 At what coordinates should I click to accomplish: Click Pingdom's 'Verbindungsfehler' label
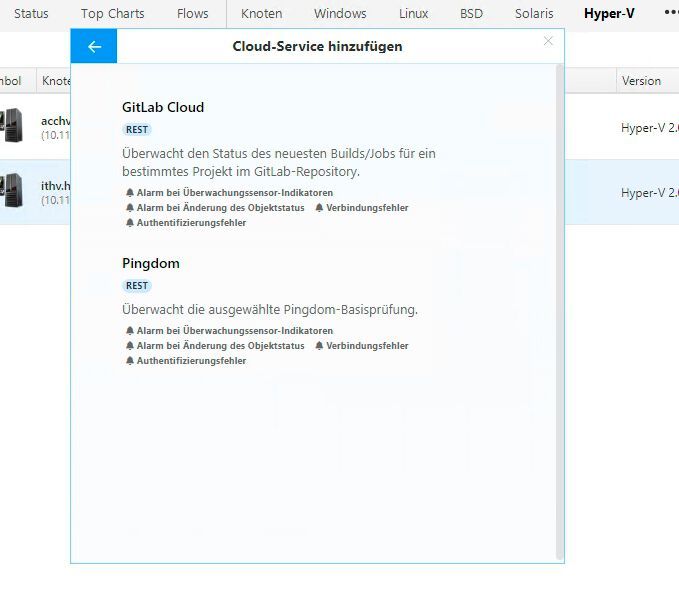tap(367, 346)
